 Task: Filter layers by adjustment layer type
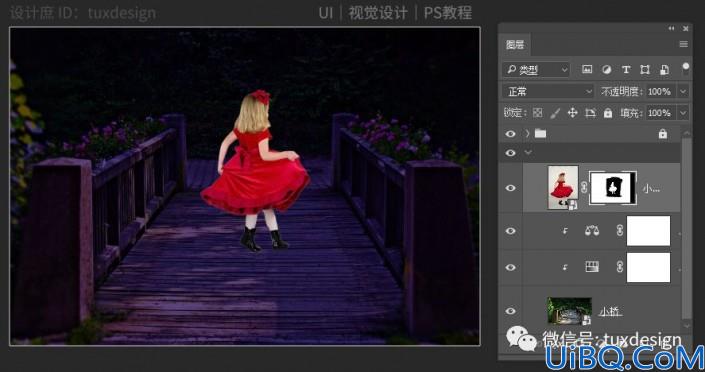[x=607, y=69]
